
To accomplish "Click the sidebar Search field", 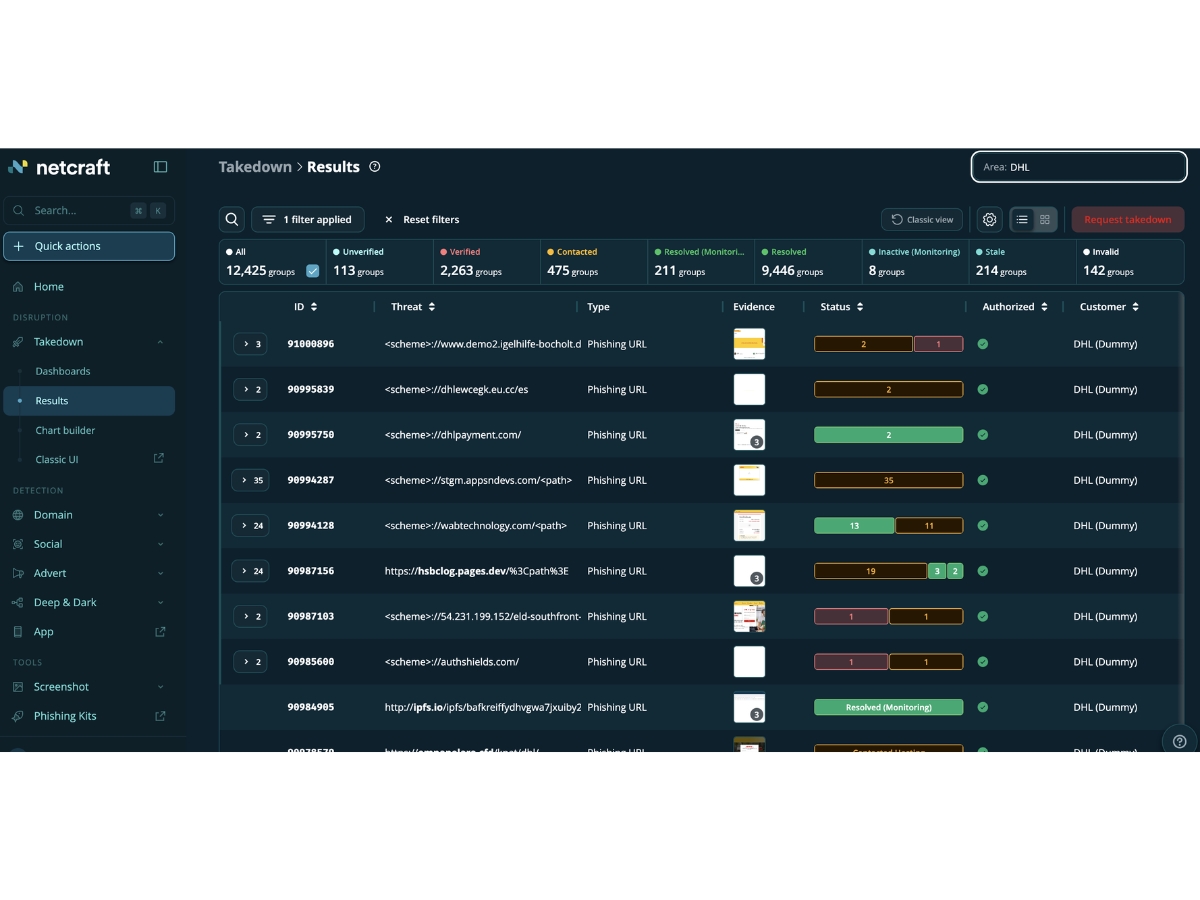I will coord(89,211).
